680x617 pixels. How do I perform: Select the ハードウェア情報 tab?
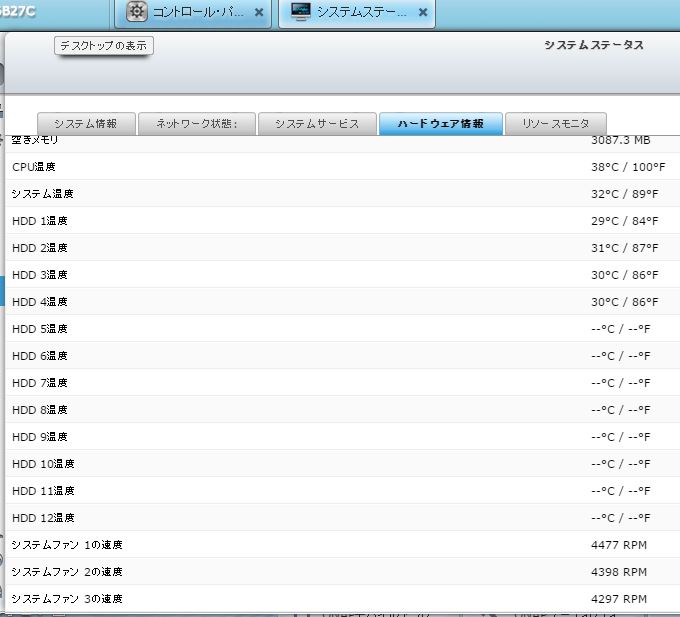tap(441, 124)
